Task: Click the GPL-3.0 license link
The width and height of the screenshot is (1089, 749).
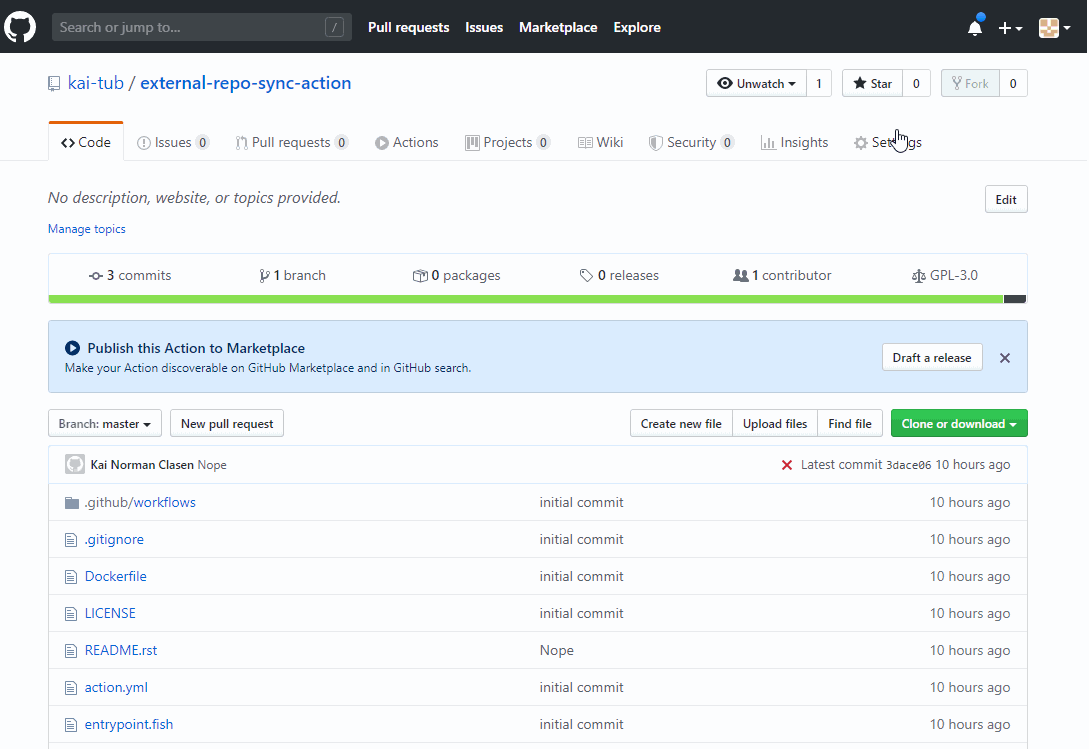Action: tap(945, 275)
